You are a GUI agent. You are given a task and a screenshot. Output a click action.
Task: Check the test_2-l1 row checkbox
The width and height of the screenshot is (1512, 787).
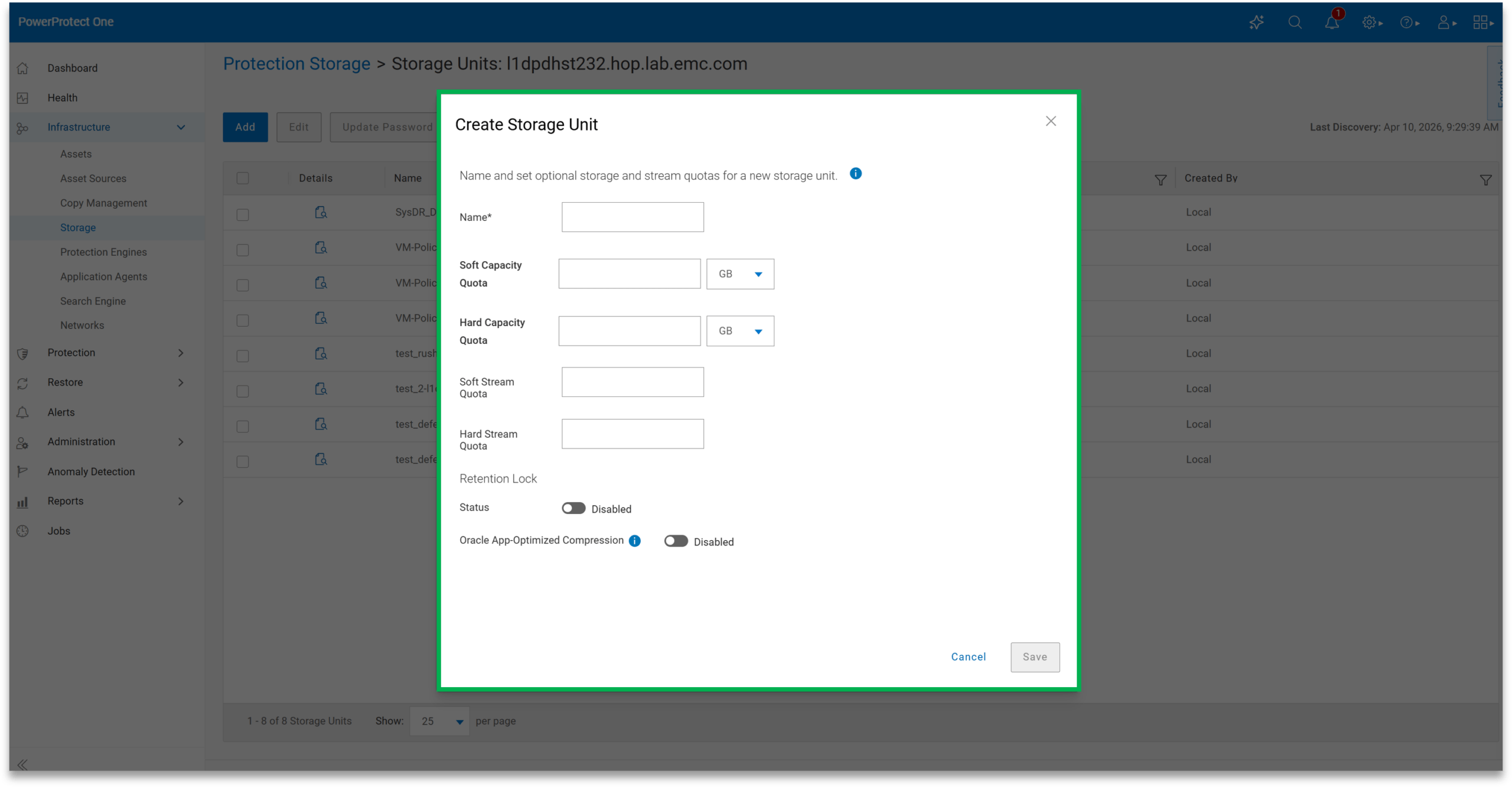point(242,391)
